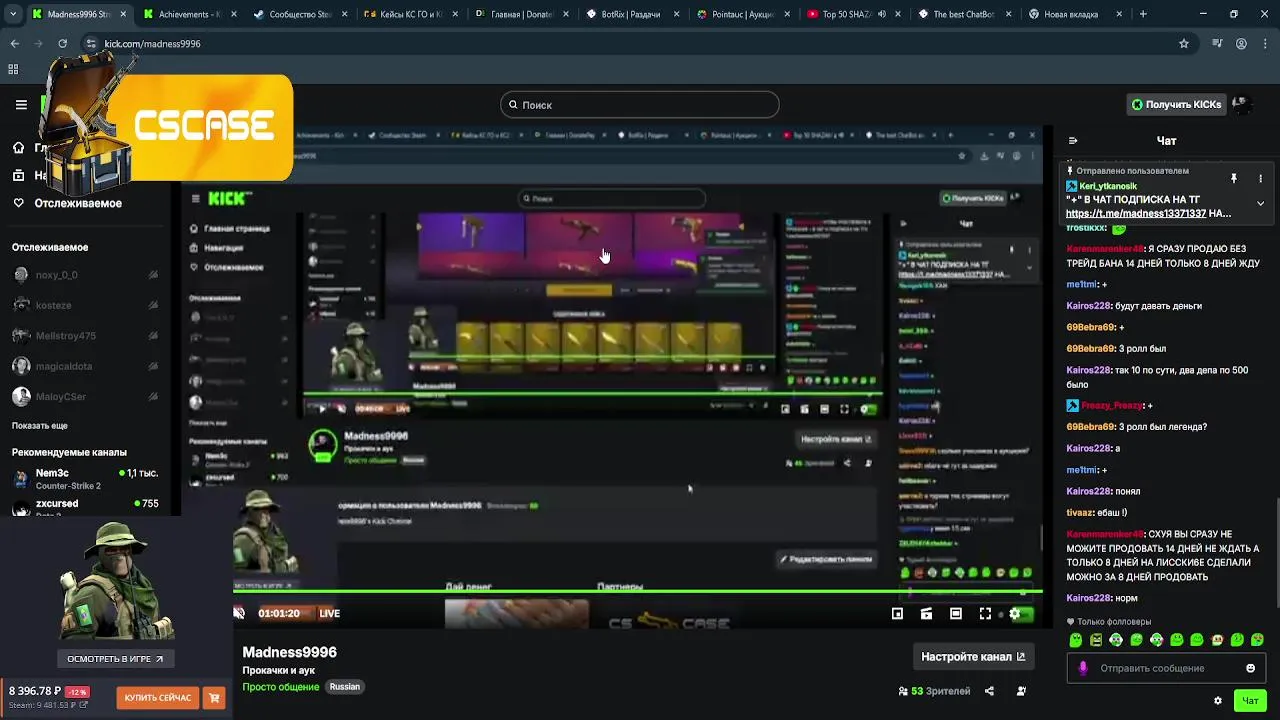1280x720 pixels.
Task: Open Steam price link 9 481.53 in ad
Action: tap(48, 705)
